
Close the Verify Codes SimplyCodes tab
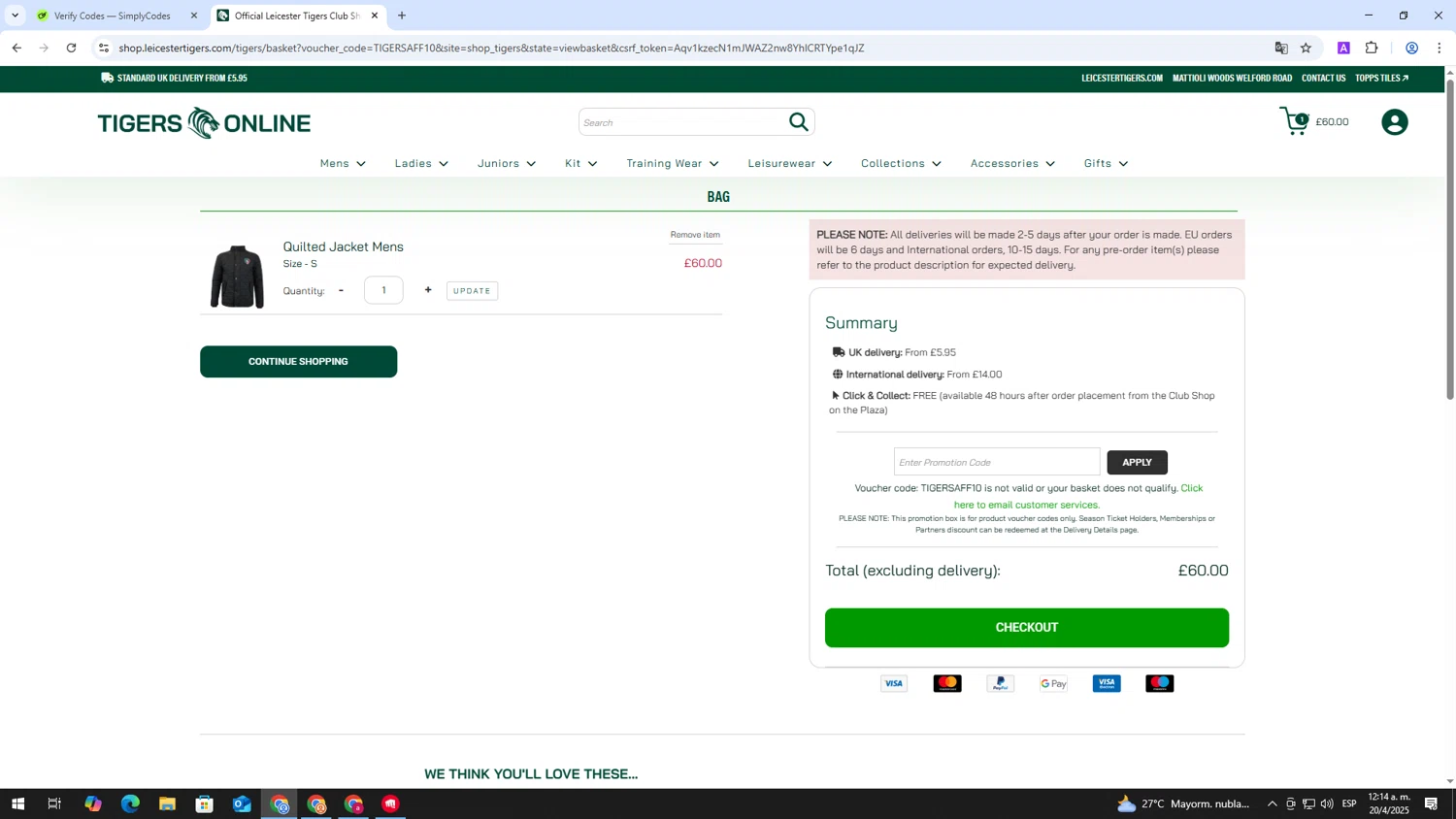[x=194, y=16]
